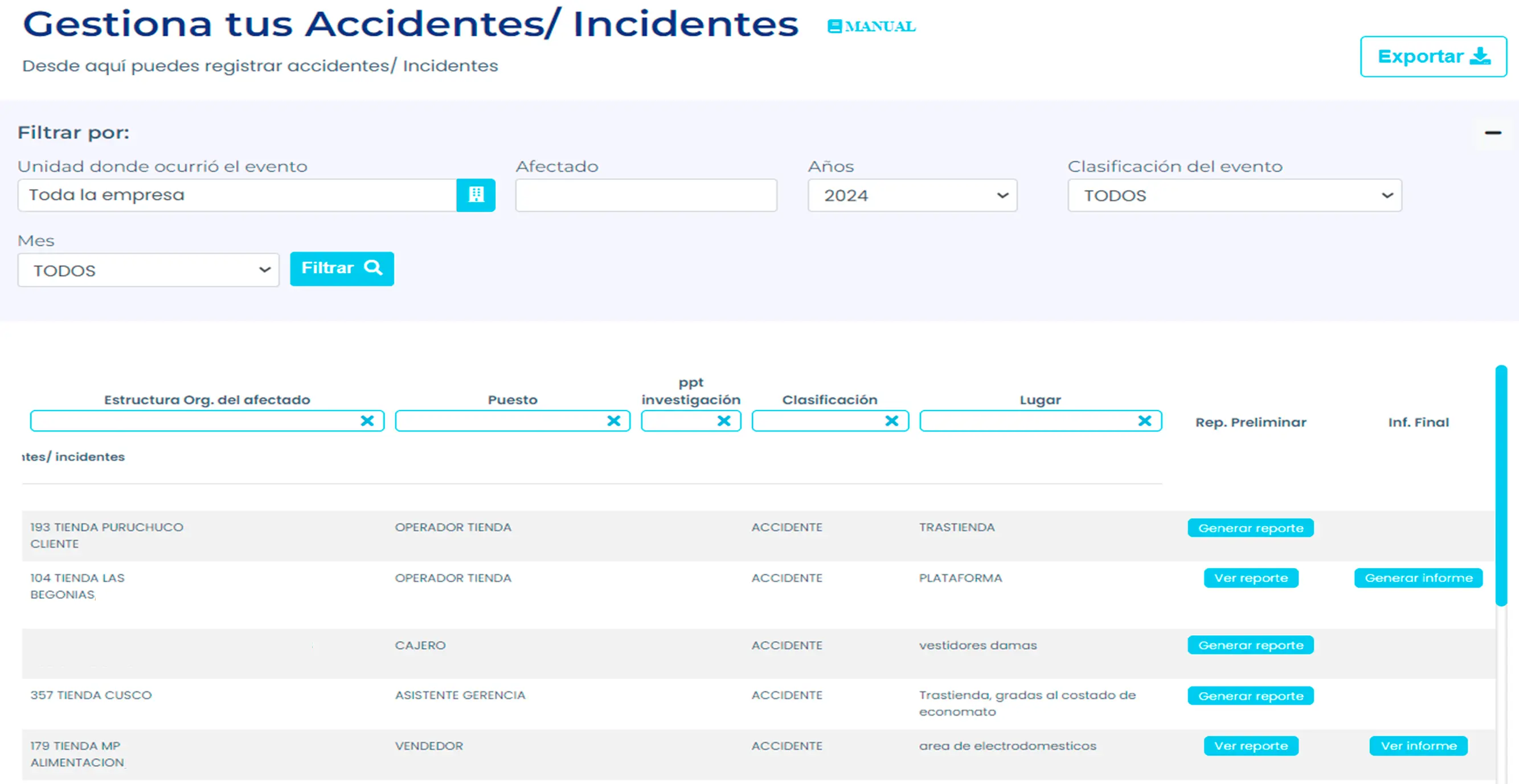Image resolution: width=1519 pixels, height=784 pixels.
Task: Open the MANUAL link
Action: (x=871, y=27)
